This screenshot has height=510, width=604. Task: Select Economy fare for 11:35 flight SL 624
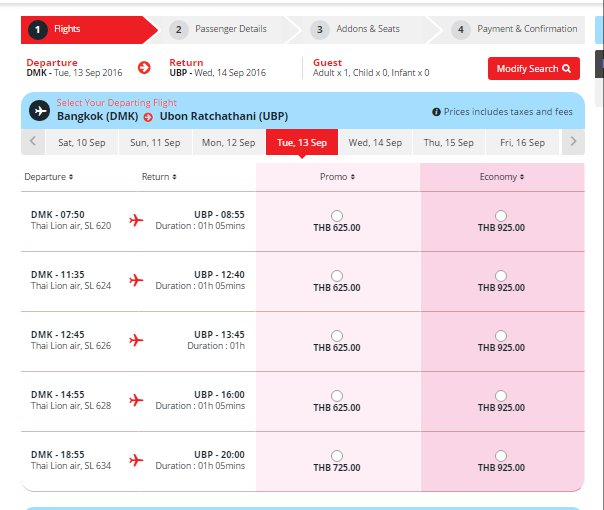[x=501, y=276]
